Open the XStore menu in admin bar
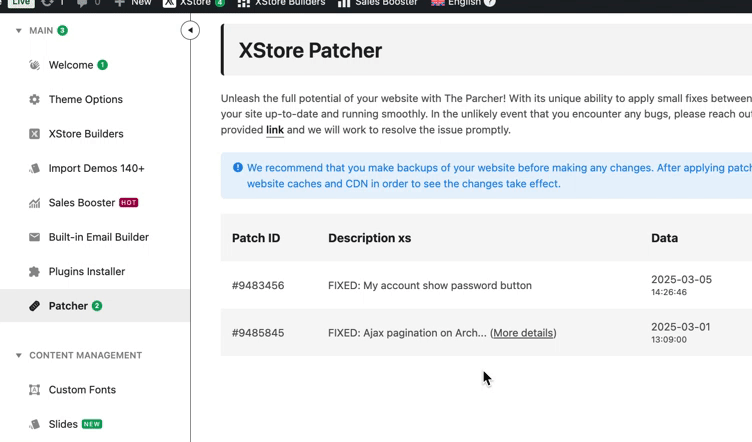The width and height of the screenshot is (752, 442). [194, 3]
